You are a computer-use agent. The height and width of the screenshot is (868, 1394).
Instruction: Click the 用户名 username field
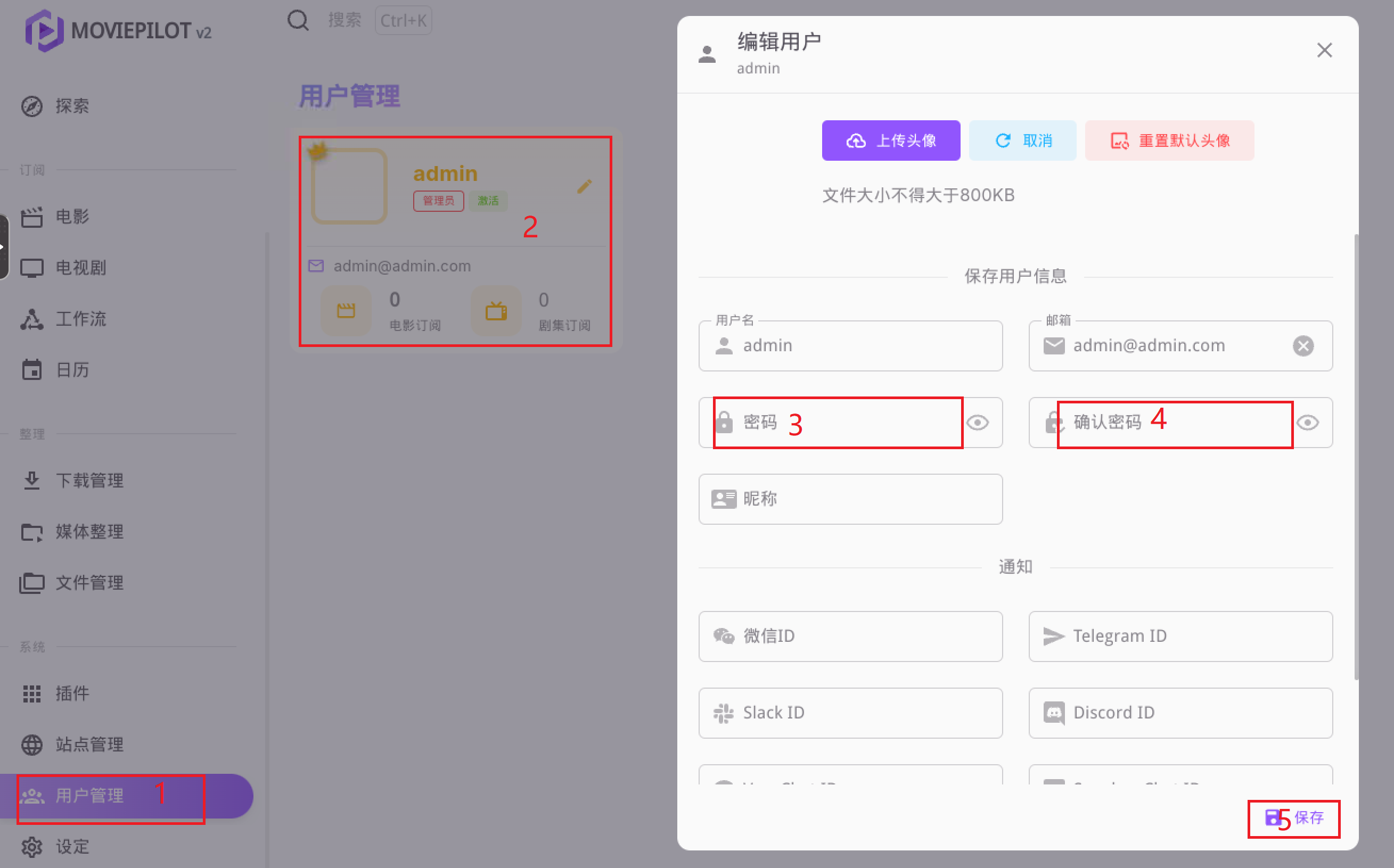click(851, 345)
